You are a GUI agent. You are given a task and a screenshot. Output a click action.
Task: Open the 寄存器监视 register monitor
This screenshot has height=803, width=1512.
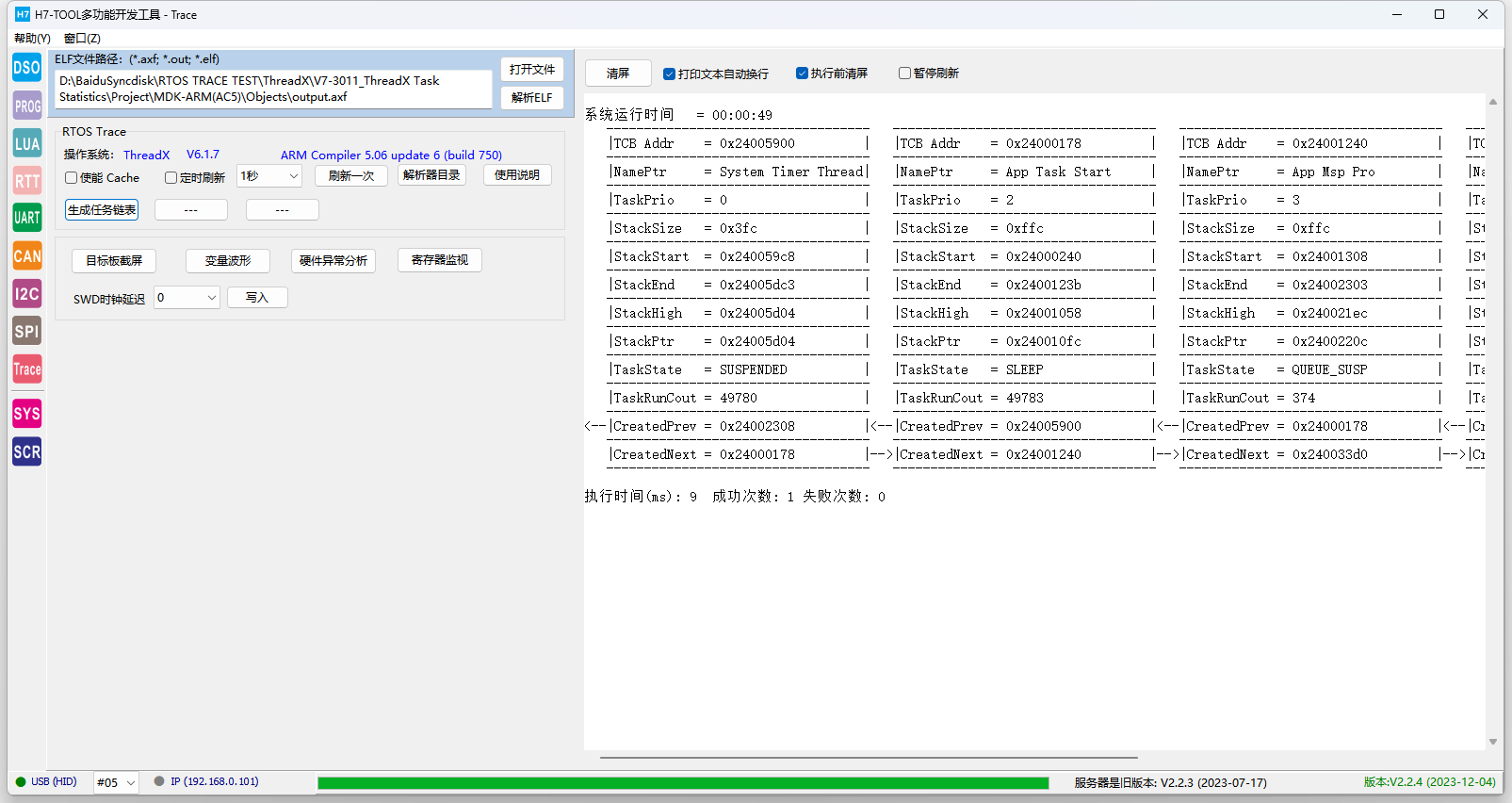pyautogui.click(x=440, y=260)
